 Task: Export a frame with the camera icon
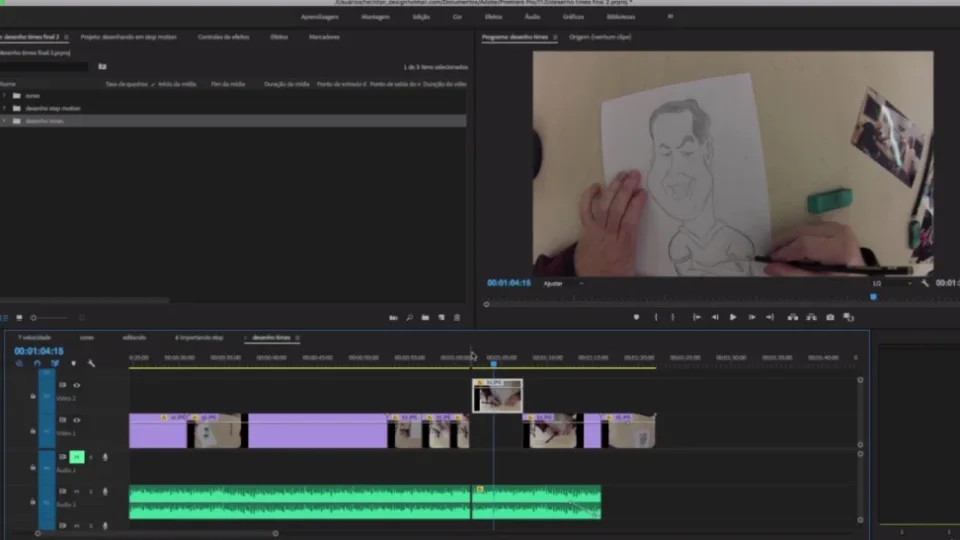click(x=830, y=317)
